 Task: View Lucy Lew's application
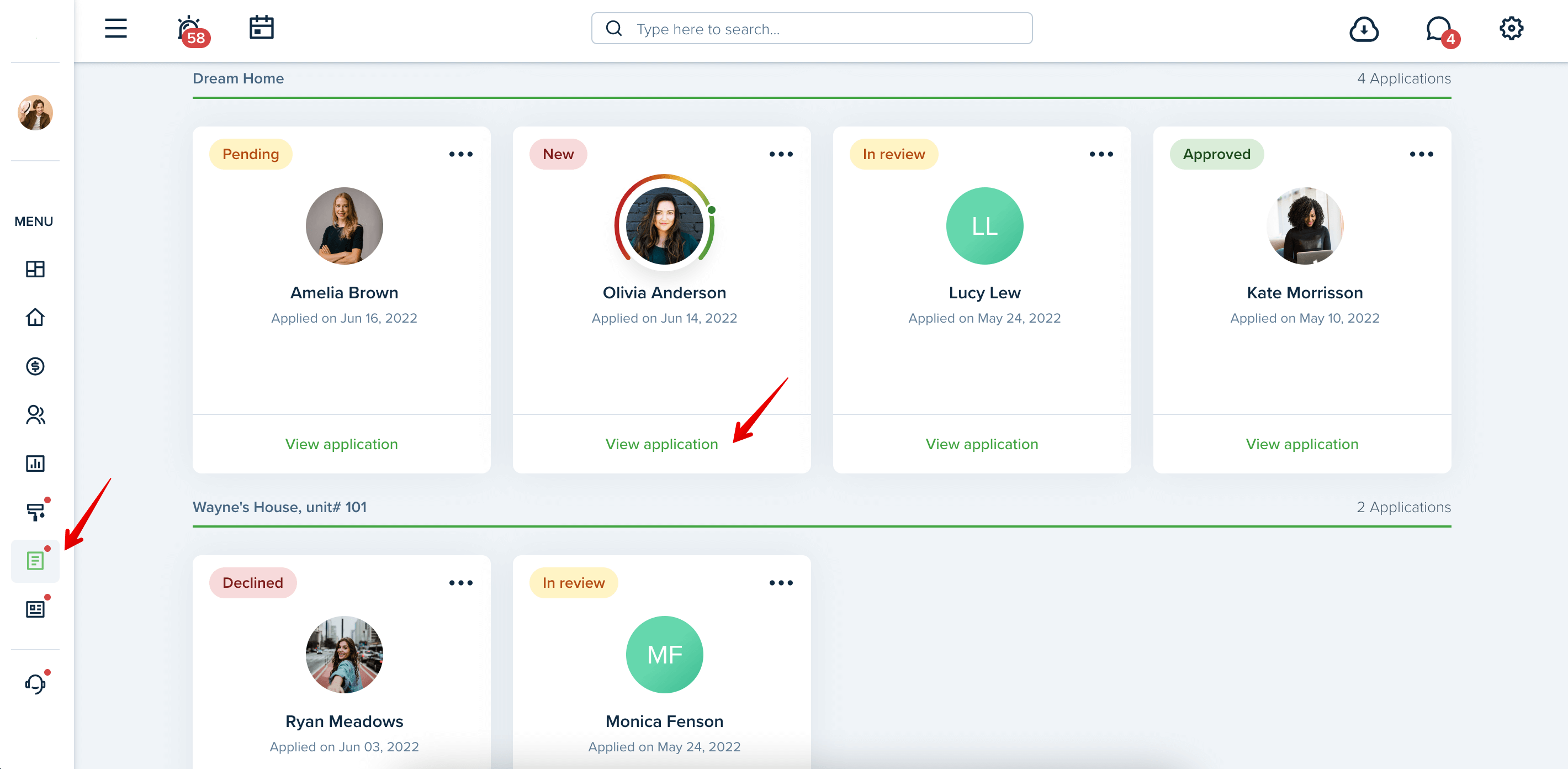pos(982,445)
